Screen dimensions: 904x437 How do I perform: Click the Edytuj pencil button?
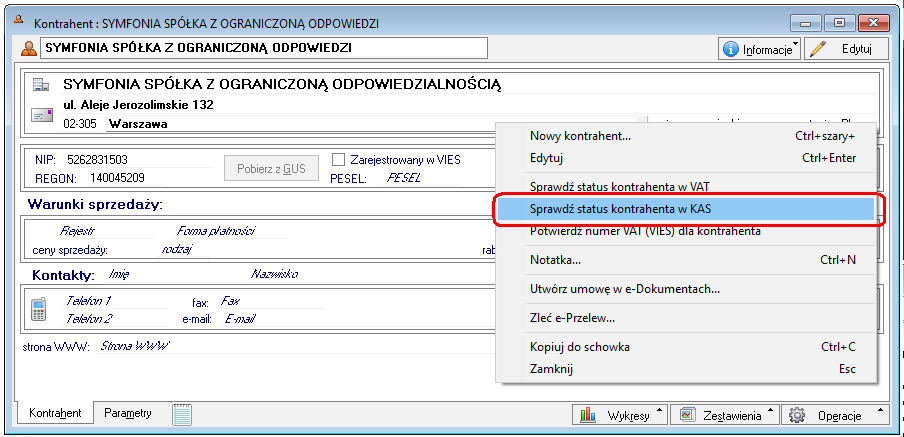click(x=846, y=49)
